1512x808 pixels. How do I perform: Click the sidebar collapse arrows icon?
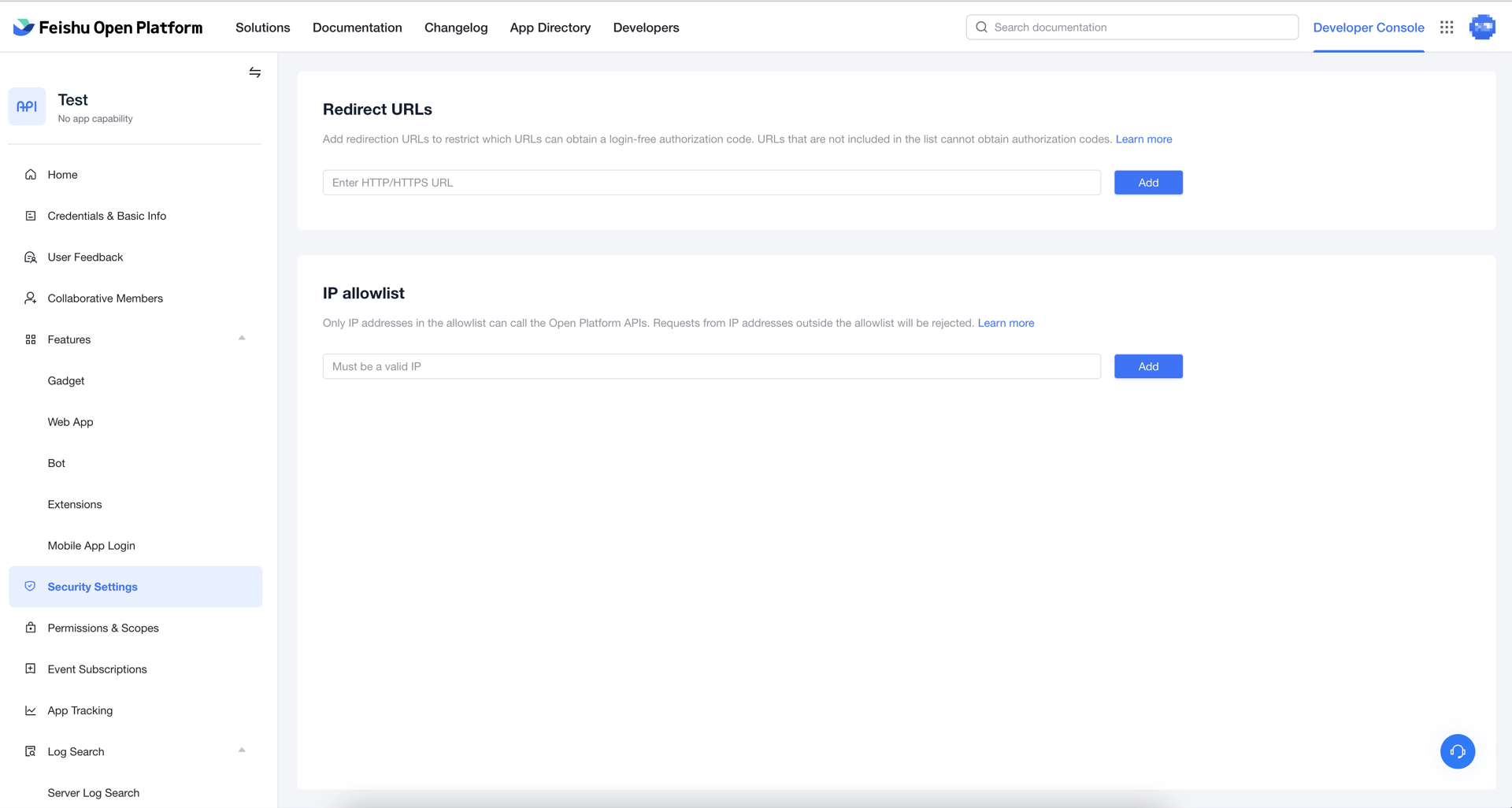(254, 72)
